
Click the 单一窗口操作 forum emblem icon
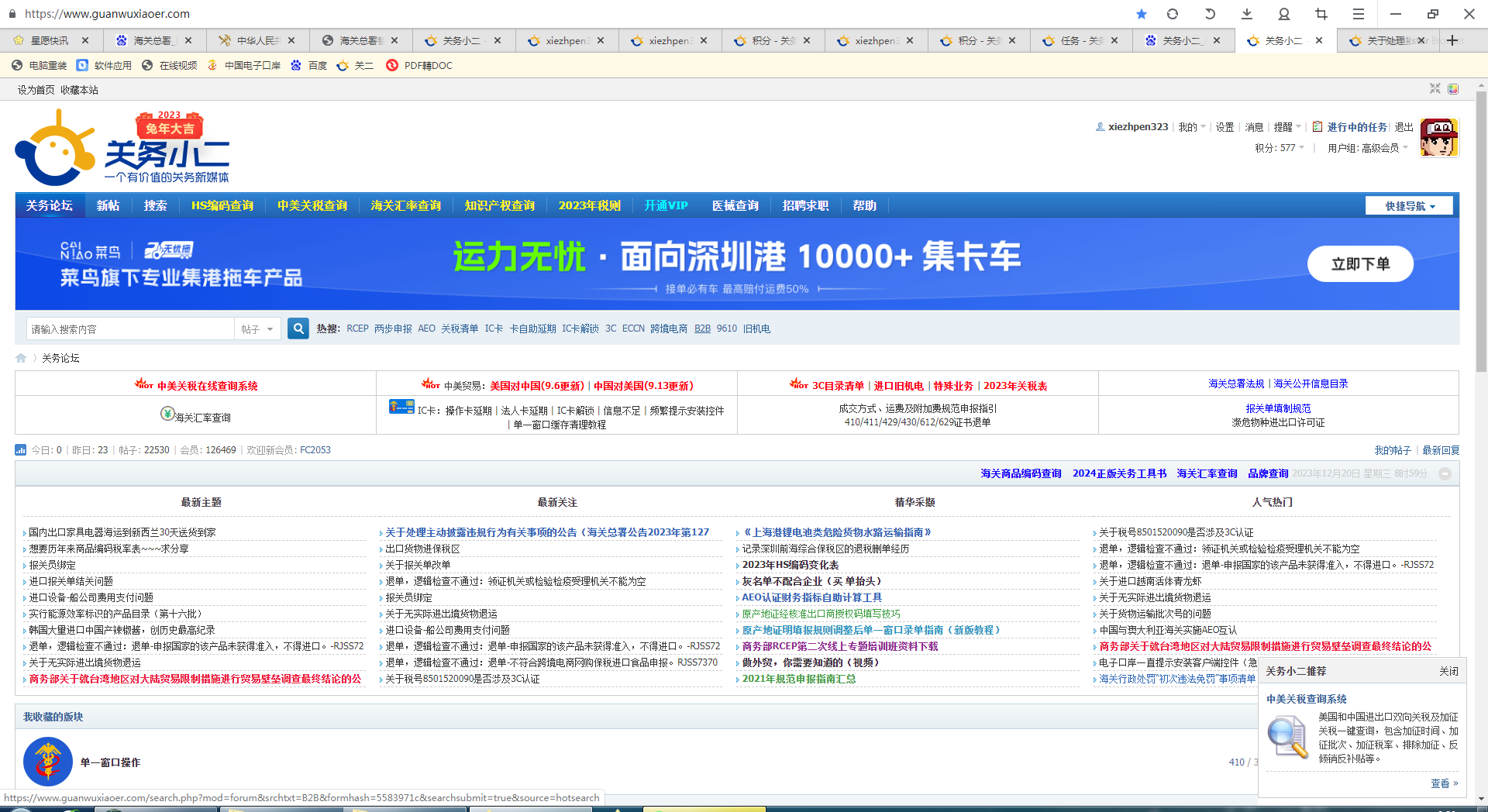(x=48, y=762)
